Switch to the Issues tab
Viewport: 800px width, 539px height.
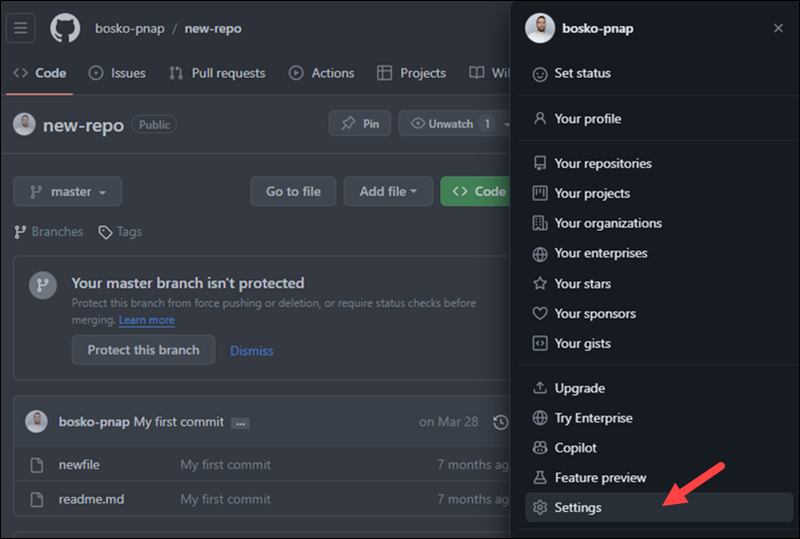117,73
